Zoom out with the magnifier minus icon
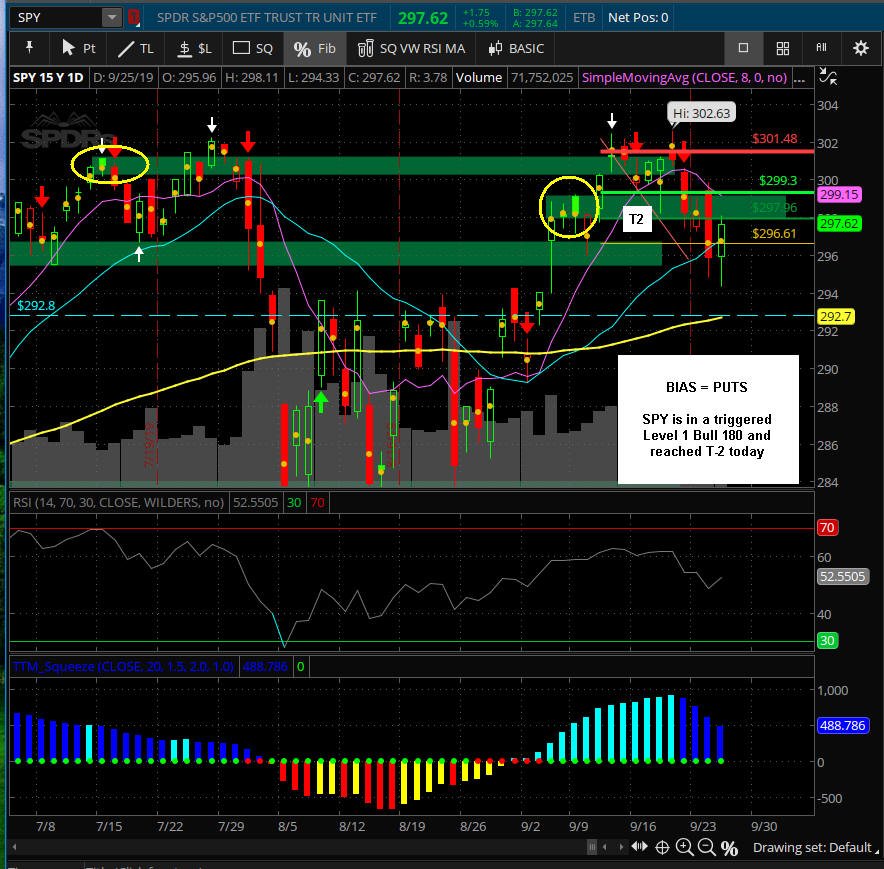This screenshot has height=869, width=884. click(x=706, y=847)
